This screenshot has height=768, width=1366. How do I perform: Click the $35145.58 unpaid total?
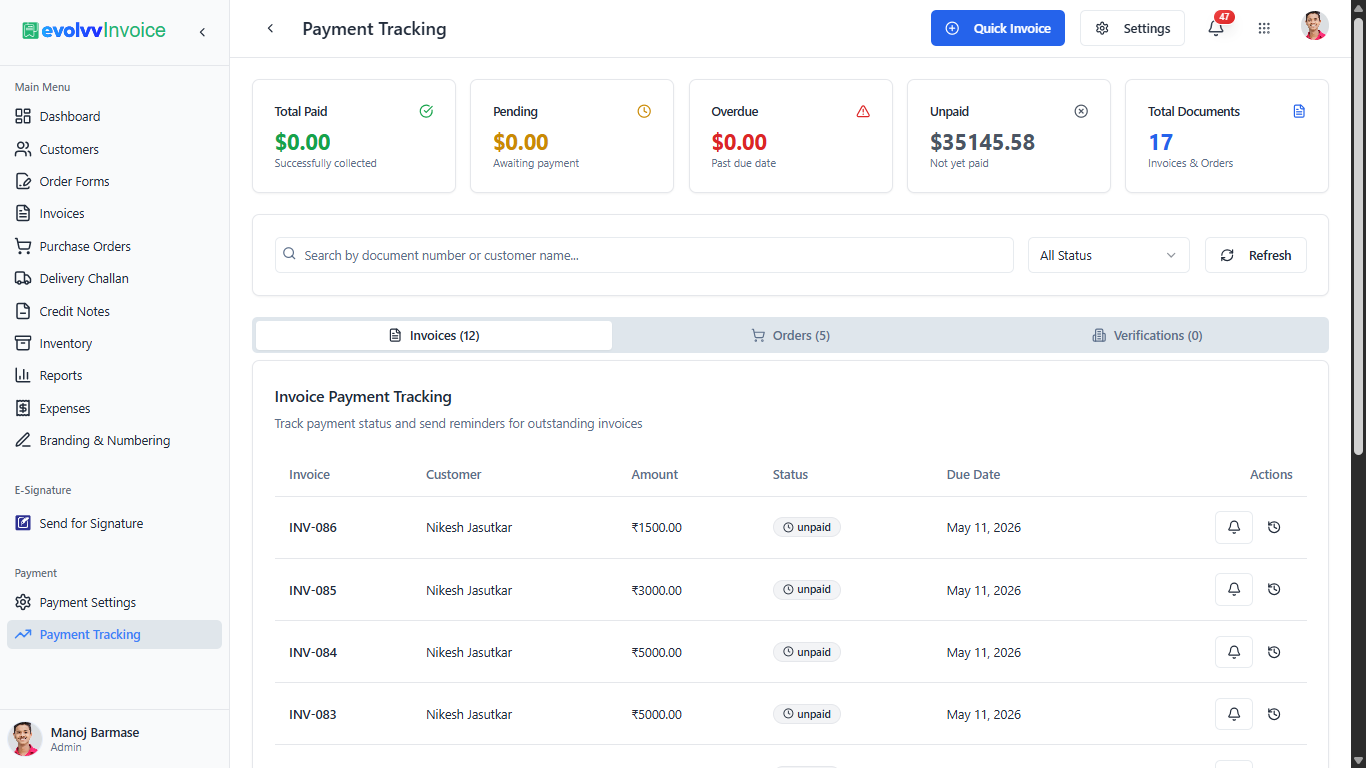982,142
